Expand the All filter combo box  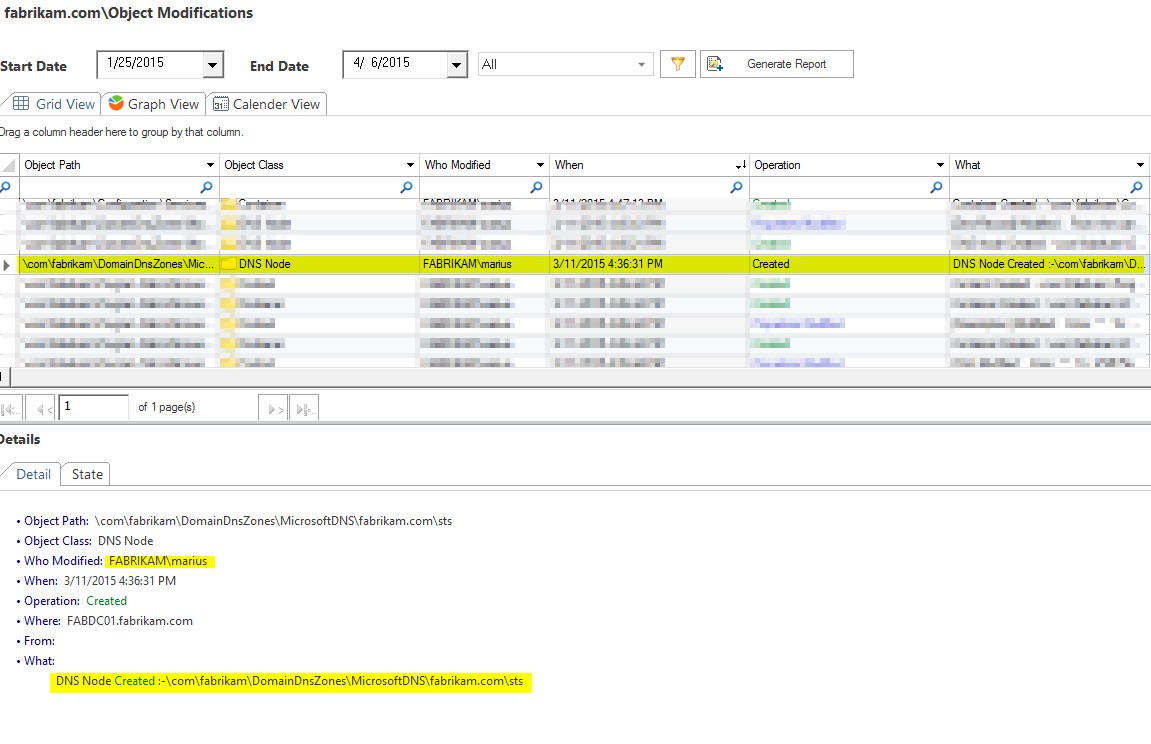coord(642,65)
